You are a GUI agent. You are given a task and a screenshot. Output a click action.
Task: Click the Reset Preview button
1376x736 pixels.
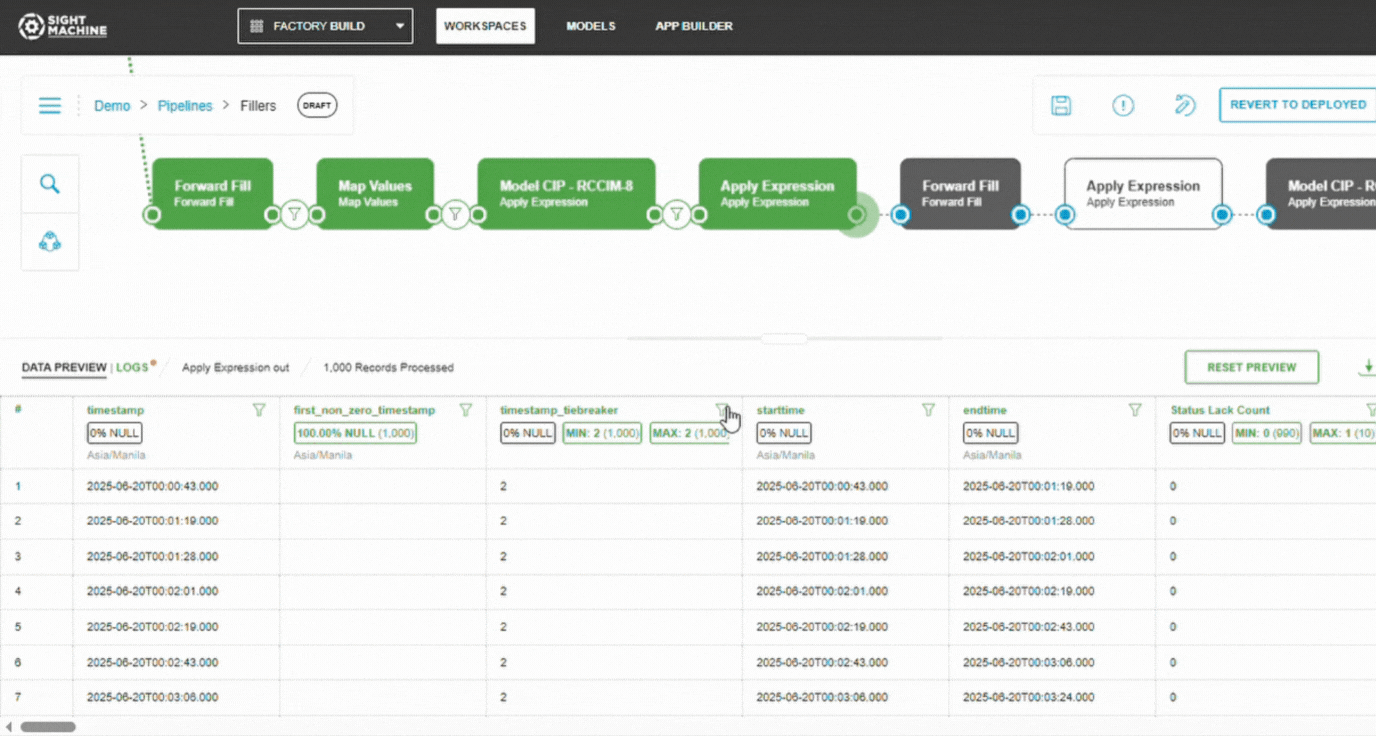coord(1251,368)
